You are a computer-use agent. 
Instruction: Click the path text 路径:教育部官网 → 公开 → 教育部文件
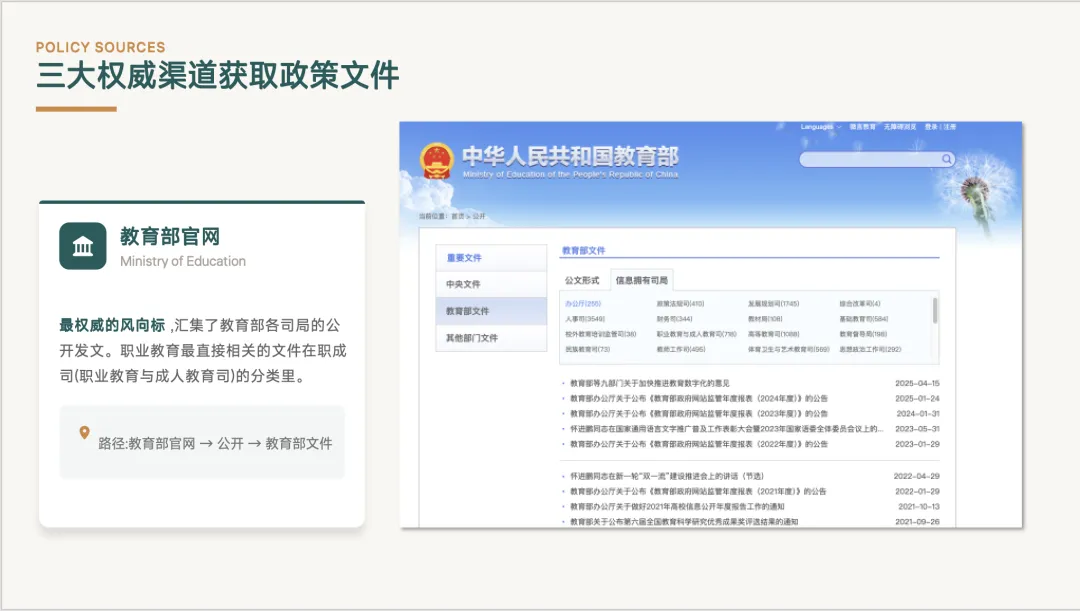pos(215,443)
